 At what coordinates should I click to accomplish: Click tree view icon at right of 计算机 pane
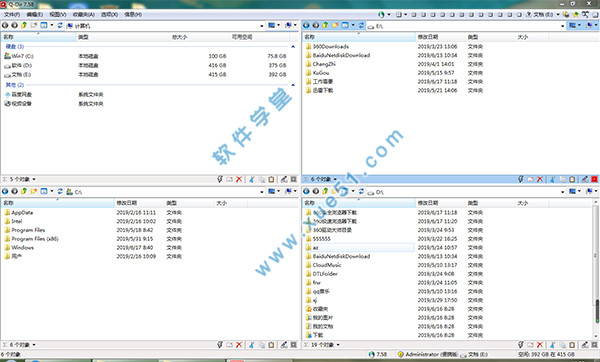289,25
